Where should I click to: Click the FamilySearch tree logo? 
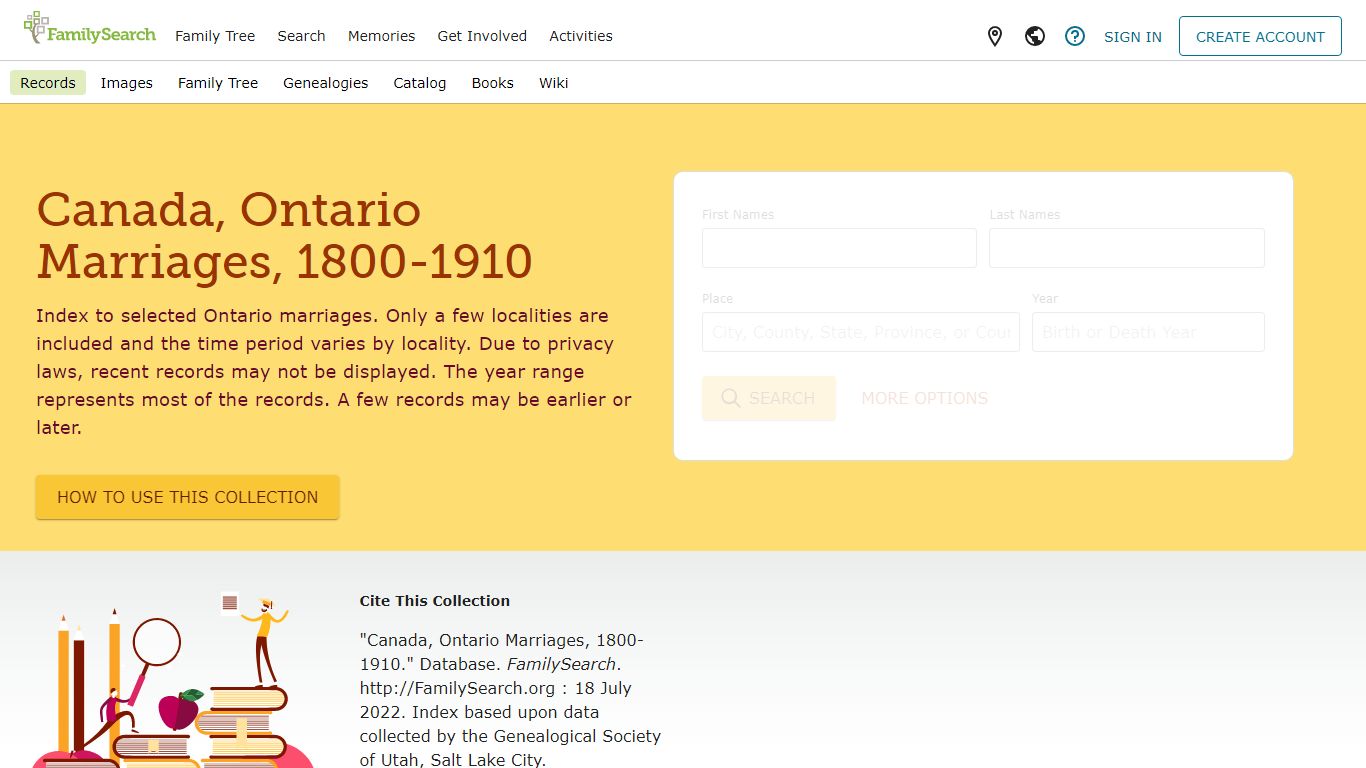coord(89,29)
